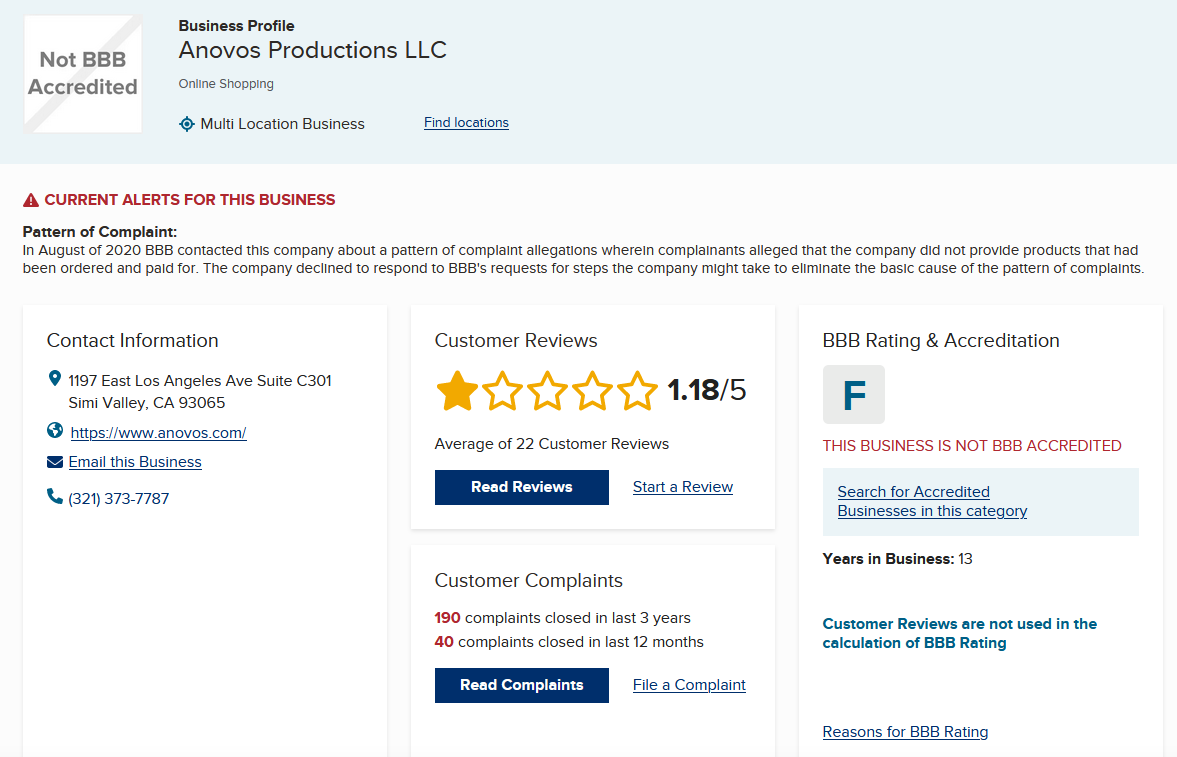Visit the https://www.anovos.com/ website link
1177x757 pixels.
click(158, 433)
